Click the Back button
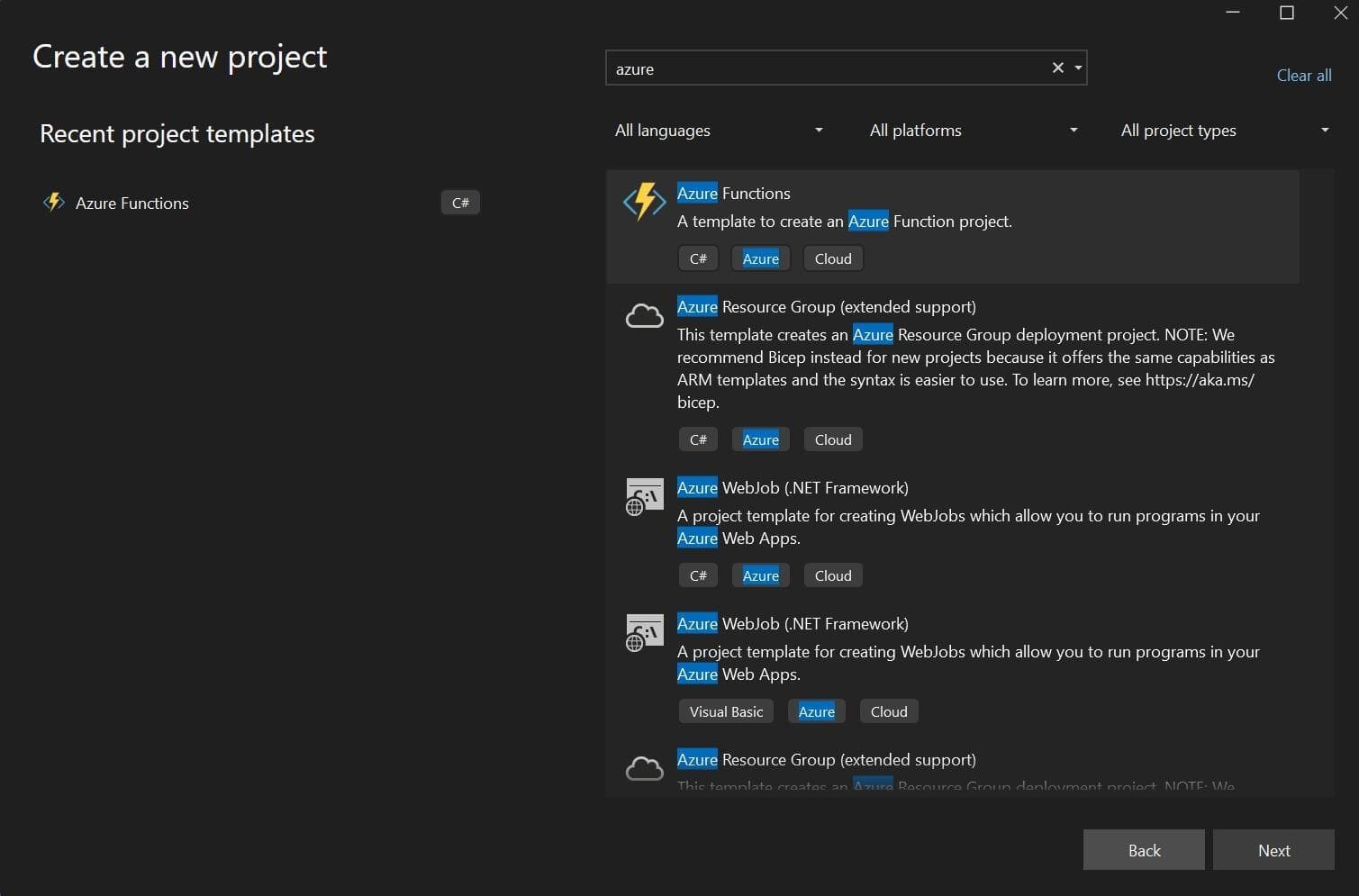 [1143, 849]
